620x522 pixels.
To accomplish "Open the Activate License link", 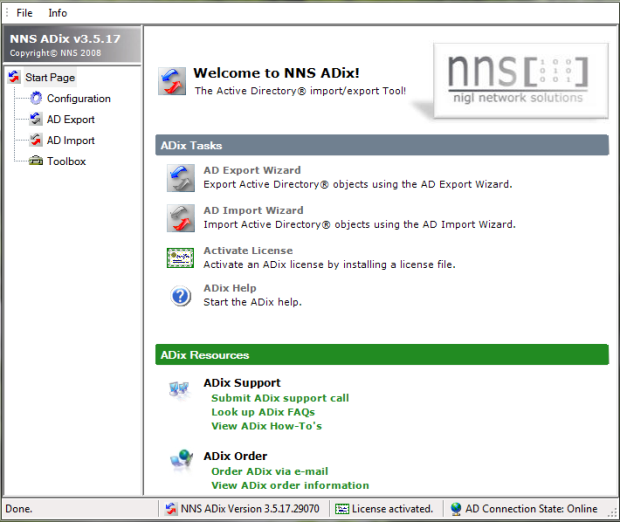I will pos(248,250).
